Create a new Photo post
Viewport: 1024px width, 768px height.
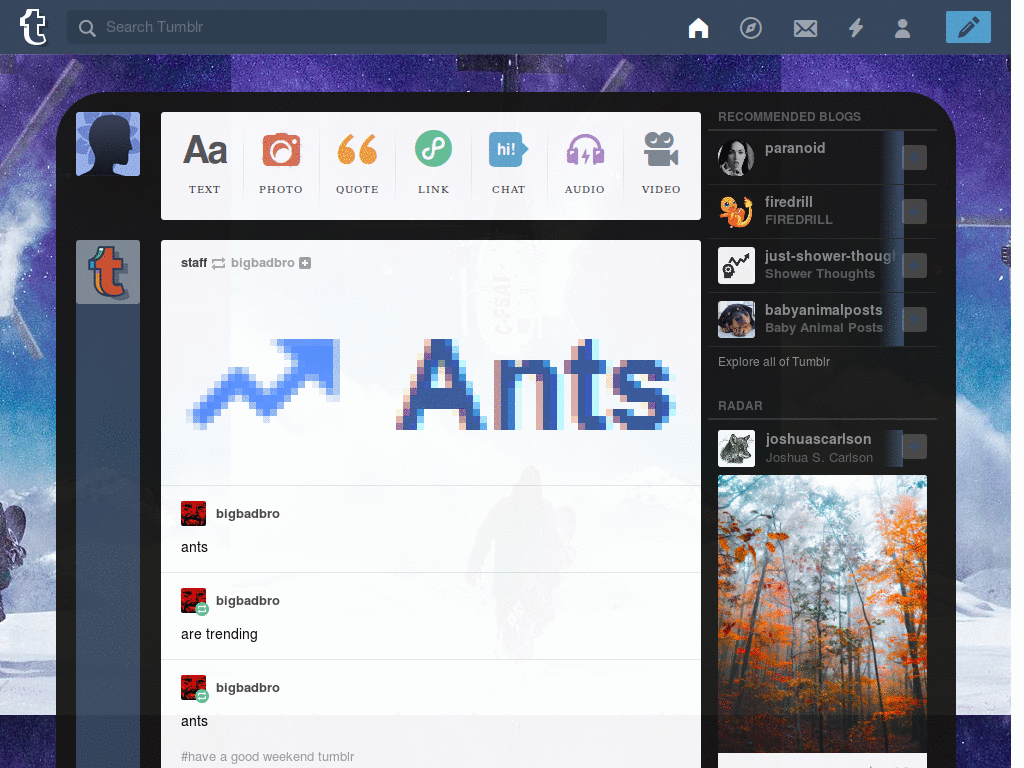[x=281, y=164]
